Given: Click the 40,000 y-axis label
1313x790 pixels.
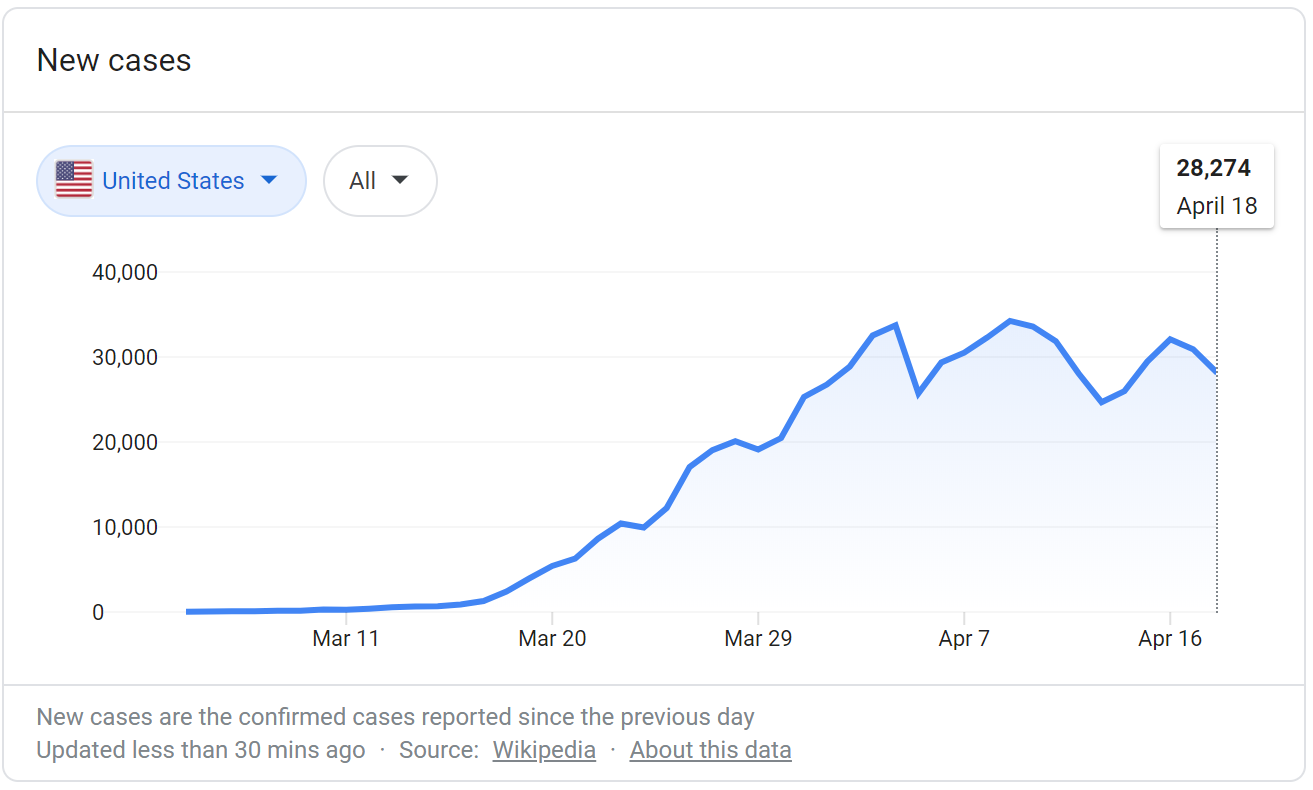Looking at the screenshot, I should click(x=125, y=272).
